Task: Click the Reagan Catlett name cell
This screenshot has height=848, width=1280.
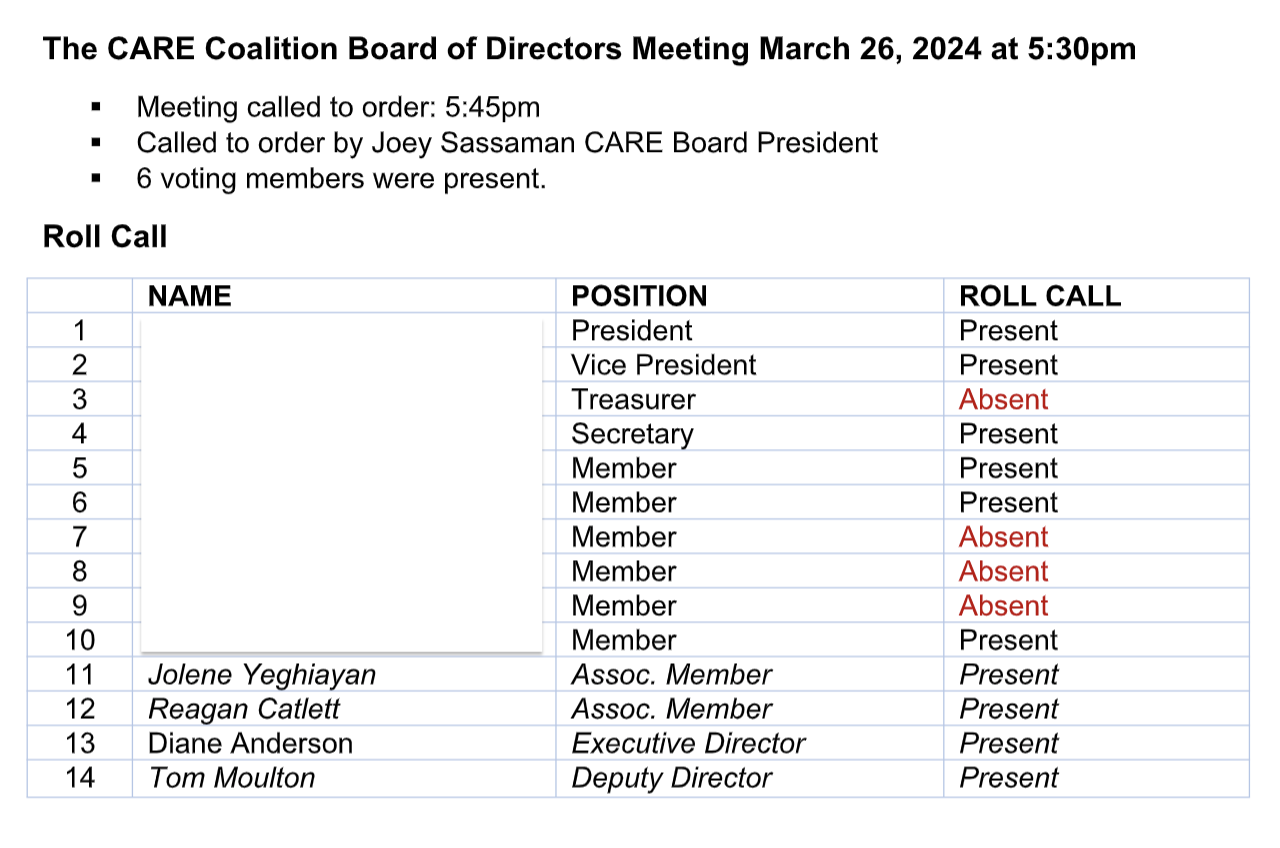Action: click(244, 709)
